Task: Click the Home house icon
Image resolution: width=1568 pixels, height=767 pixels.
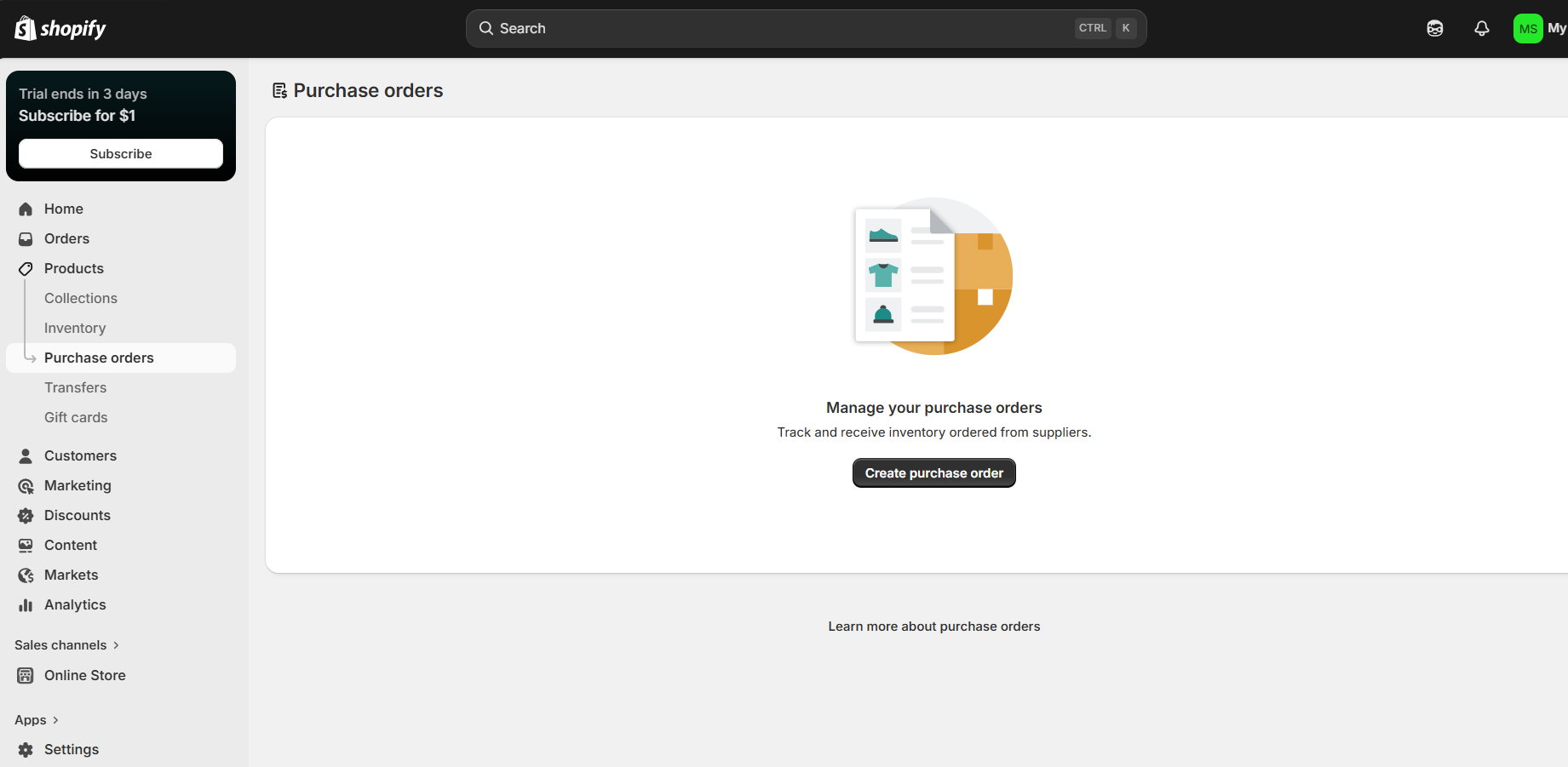Action: (x=26, y=209)
